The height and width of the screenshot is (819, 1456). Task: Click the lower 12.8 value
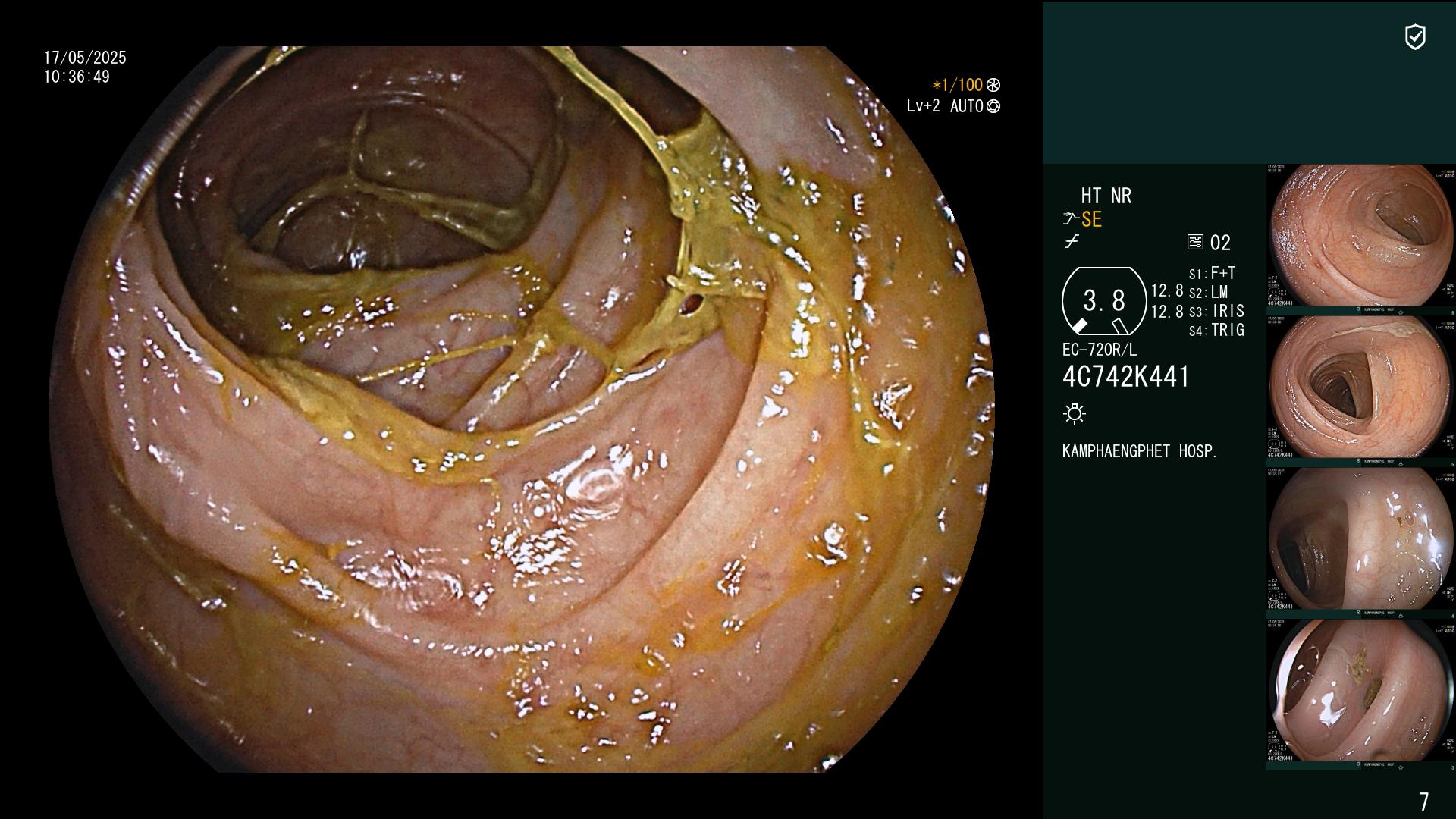point(1167,312)
